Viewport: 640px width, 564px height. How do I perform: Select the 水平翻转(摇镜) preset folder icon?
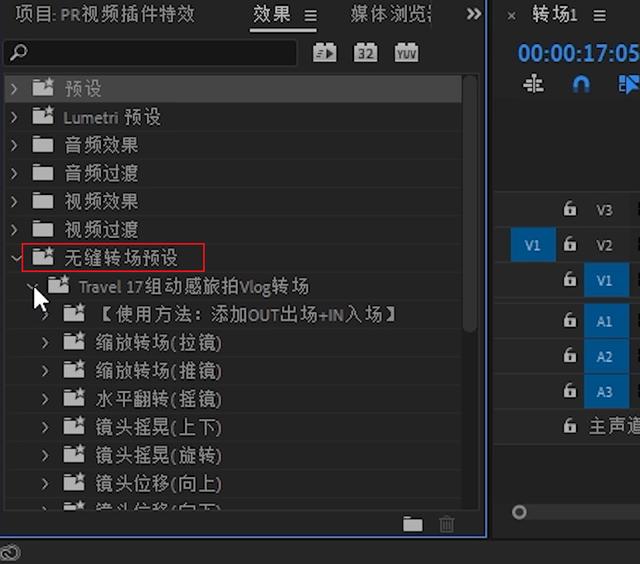click(x=74, y=397)
